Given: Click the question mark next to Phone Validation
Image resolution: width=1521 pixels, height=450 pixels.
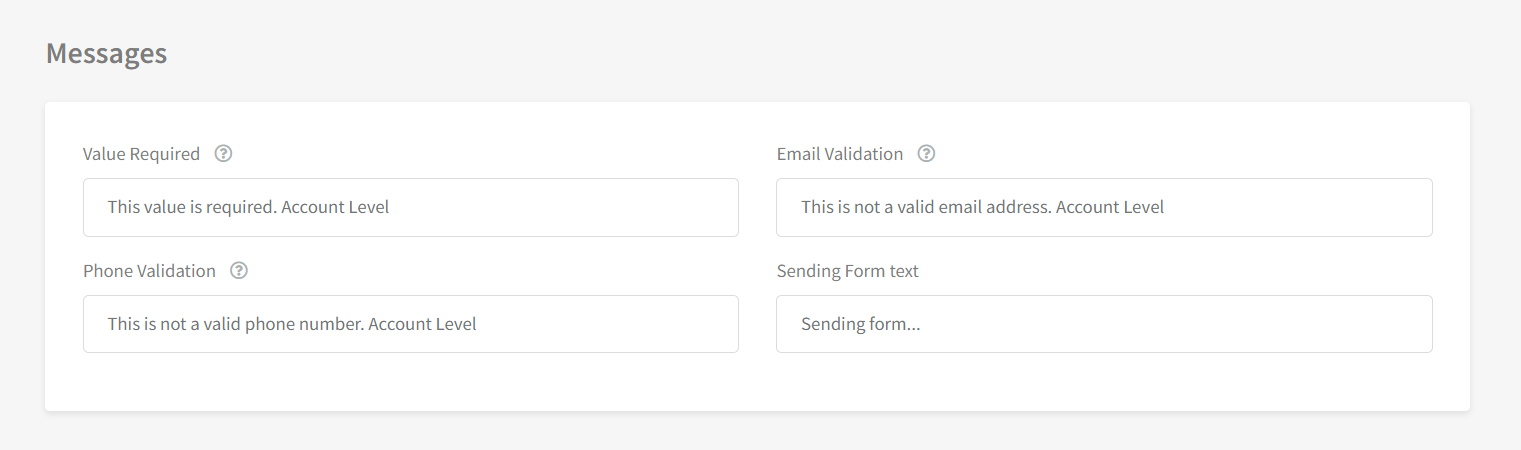Looking at the screenshot, I should pyautogui.click(x=239, y=271).
